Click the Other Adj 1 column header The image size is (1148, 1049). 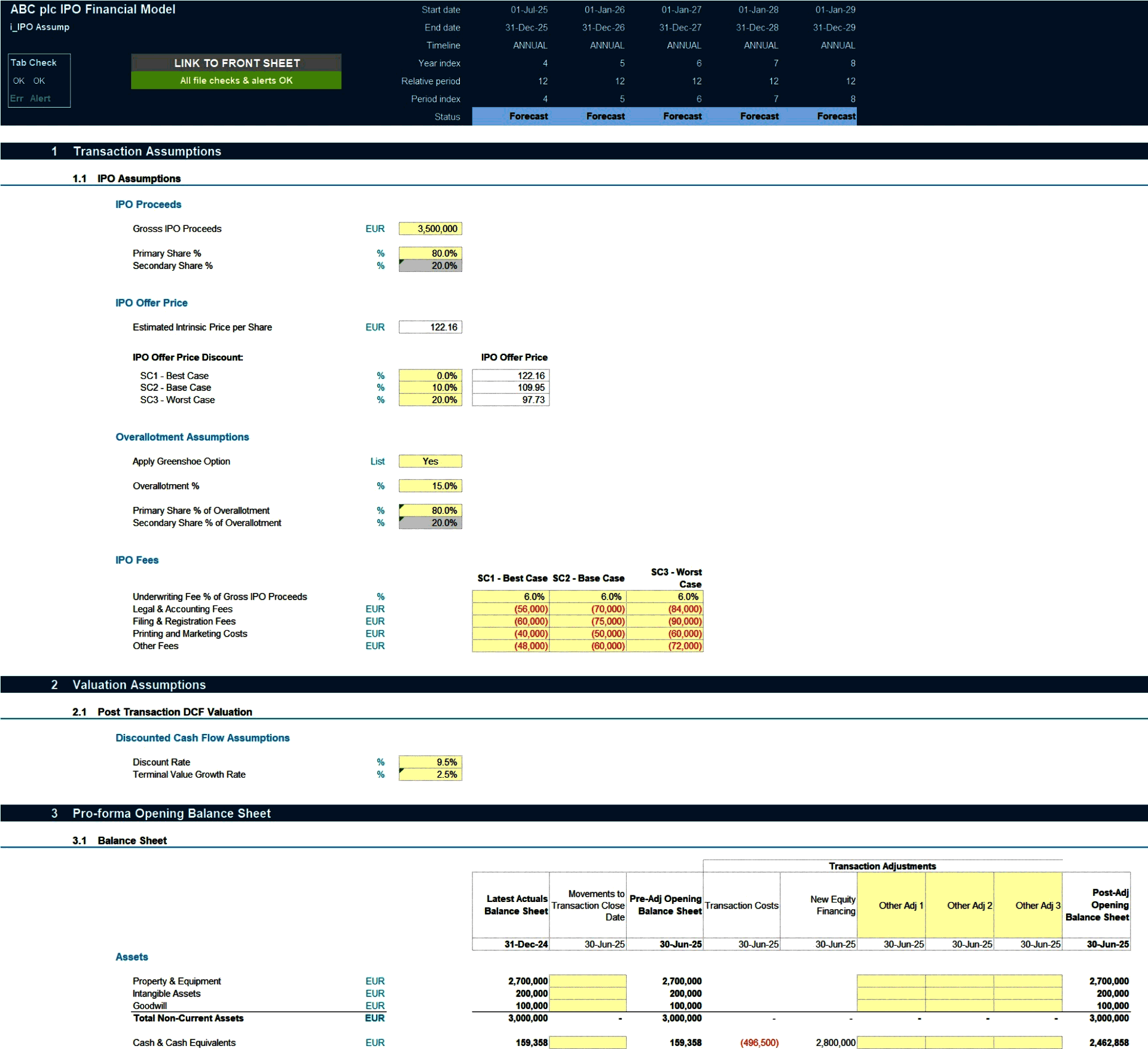pos(891,905)
